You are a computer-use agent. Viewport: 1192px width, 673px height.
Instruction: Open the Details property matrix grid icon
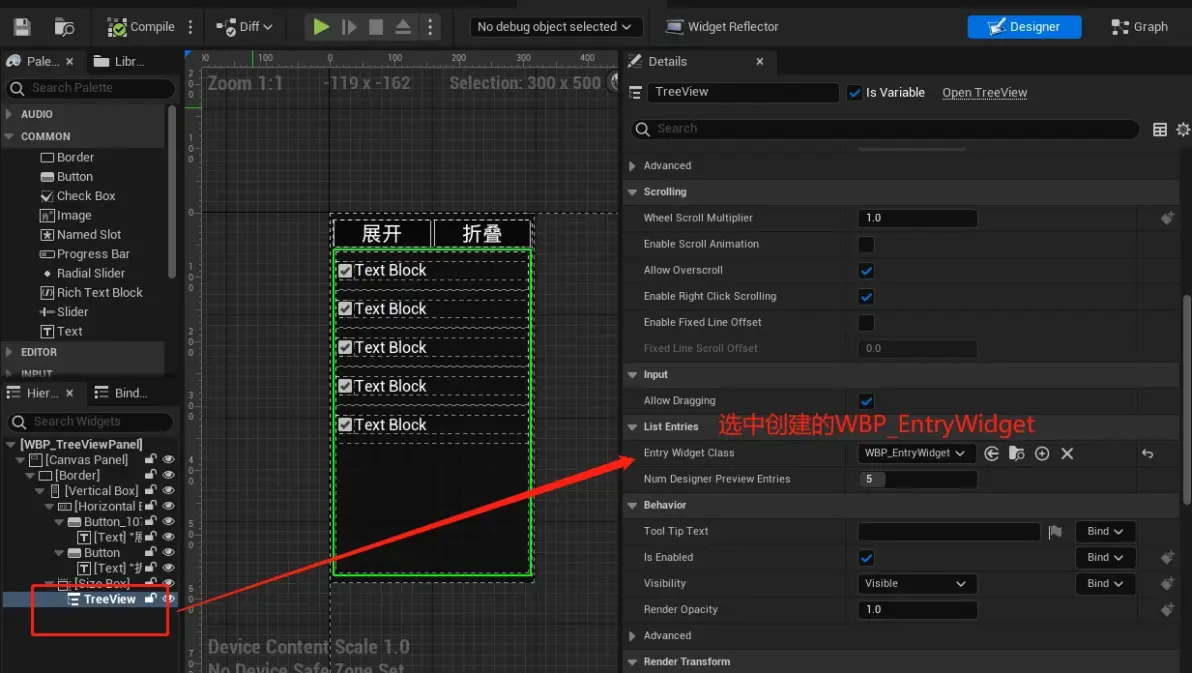(1159, 130)
